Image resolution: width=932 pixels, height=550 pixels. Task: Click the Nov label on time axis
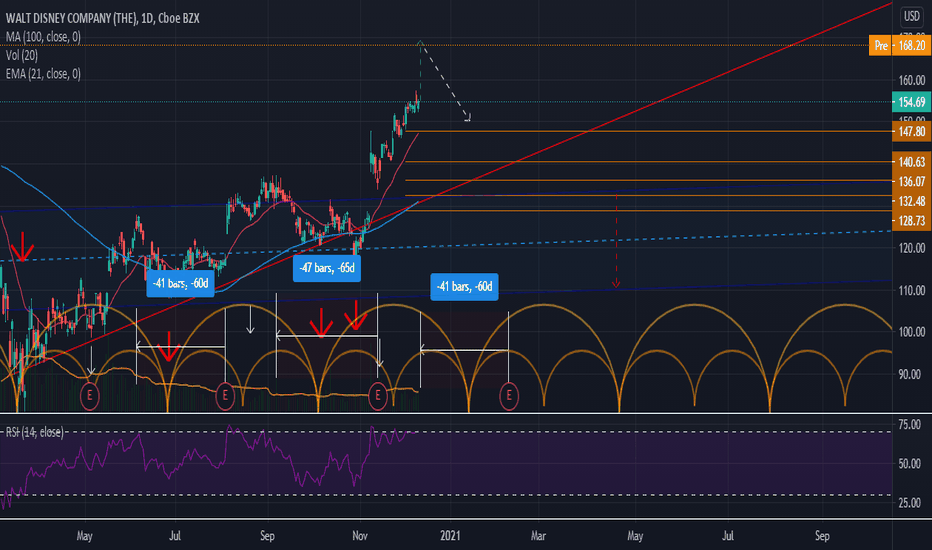[360, 536]
